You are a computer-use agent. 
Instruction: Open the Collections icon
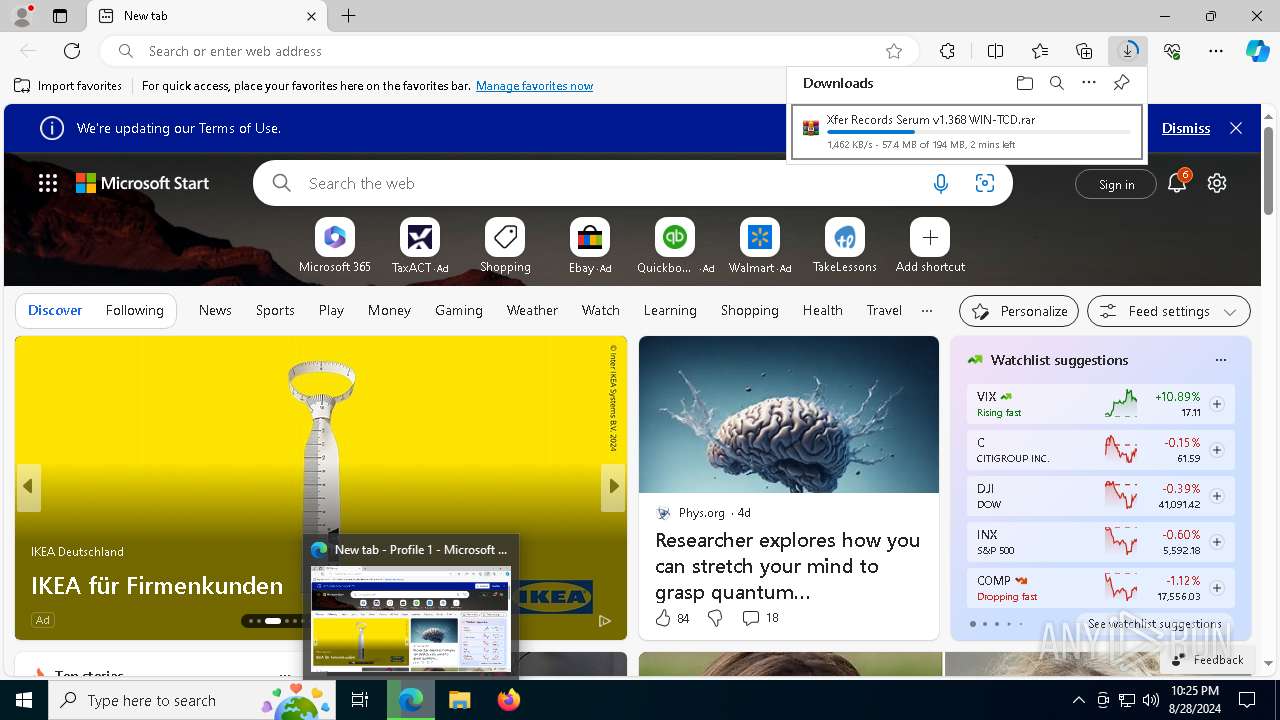[1084, 51]
